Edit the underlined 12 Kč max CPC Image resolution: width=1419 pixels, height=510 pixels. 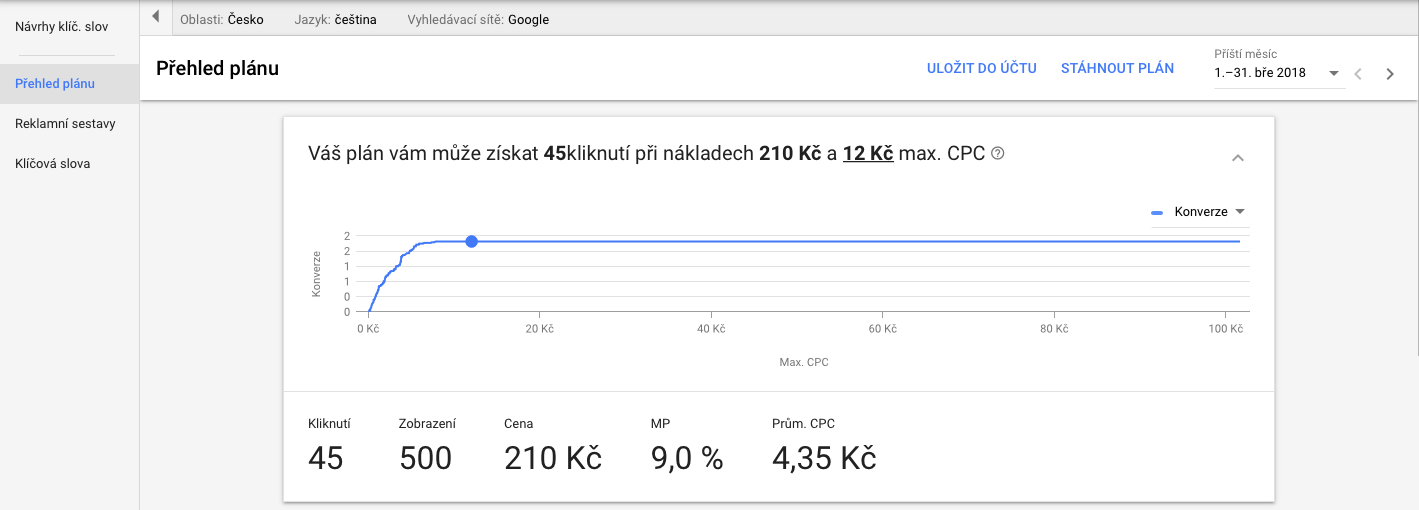click(867, 154)
